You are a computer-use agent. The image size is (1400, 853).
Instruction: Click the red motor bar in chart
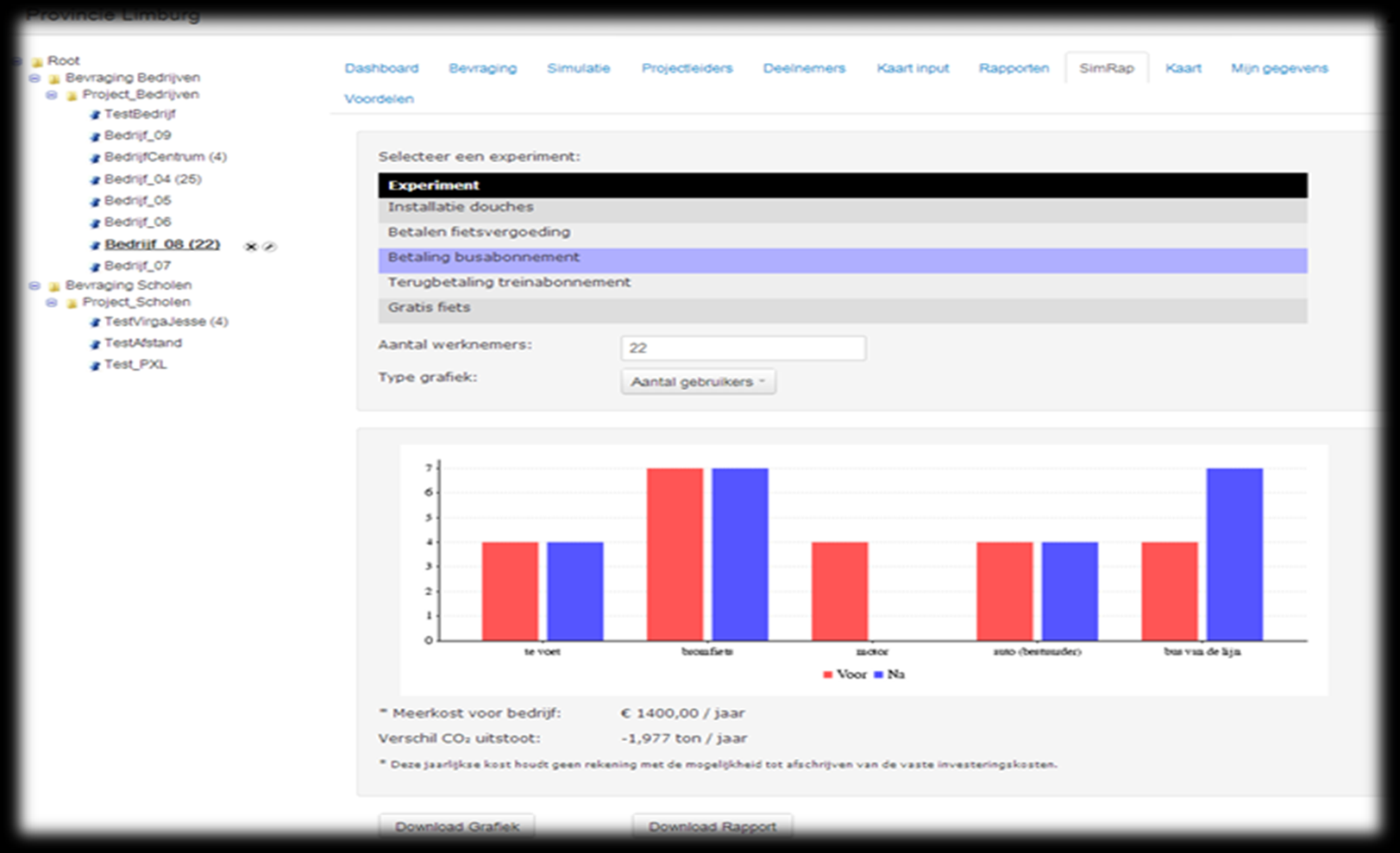pos(839,592)
